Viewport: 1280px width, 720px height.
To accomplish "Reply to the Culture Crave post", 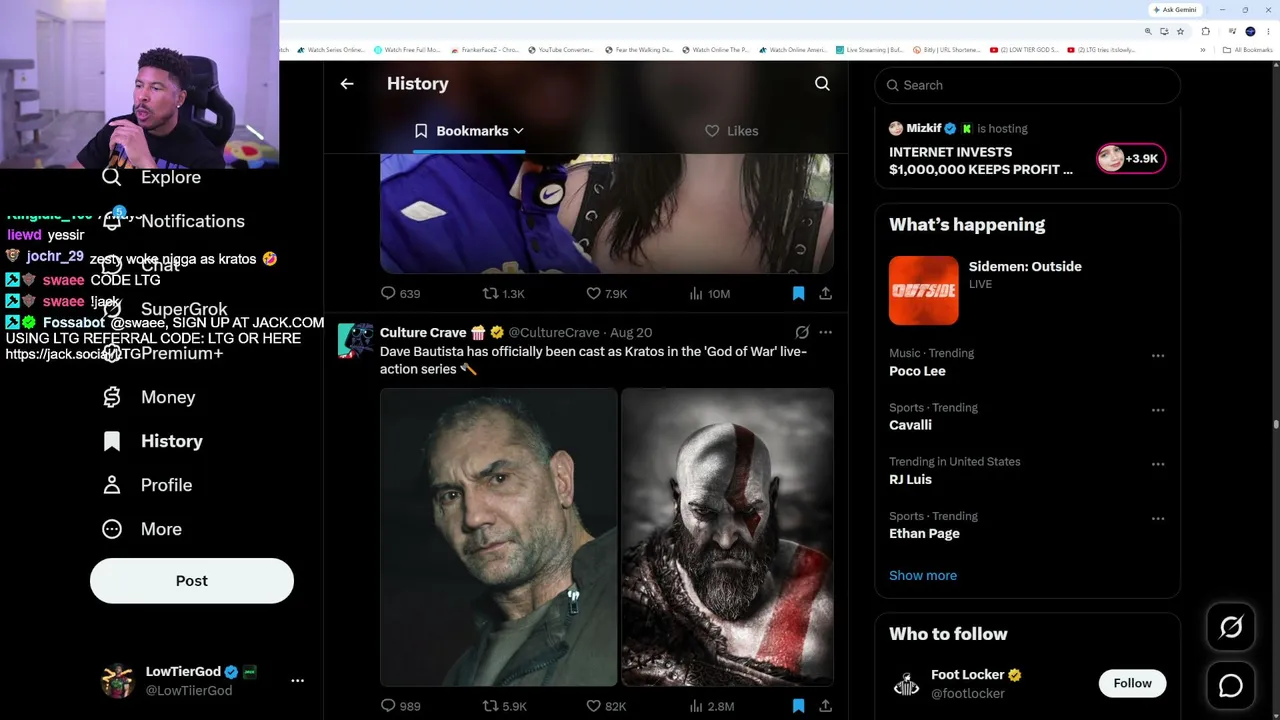I will pyautogui.click(x=400, y=706).
